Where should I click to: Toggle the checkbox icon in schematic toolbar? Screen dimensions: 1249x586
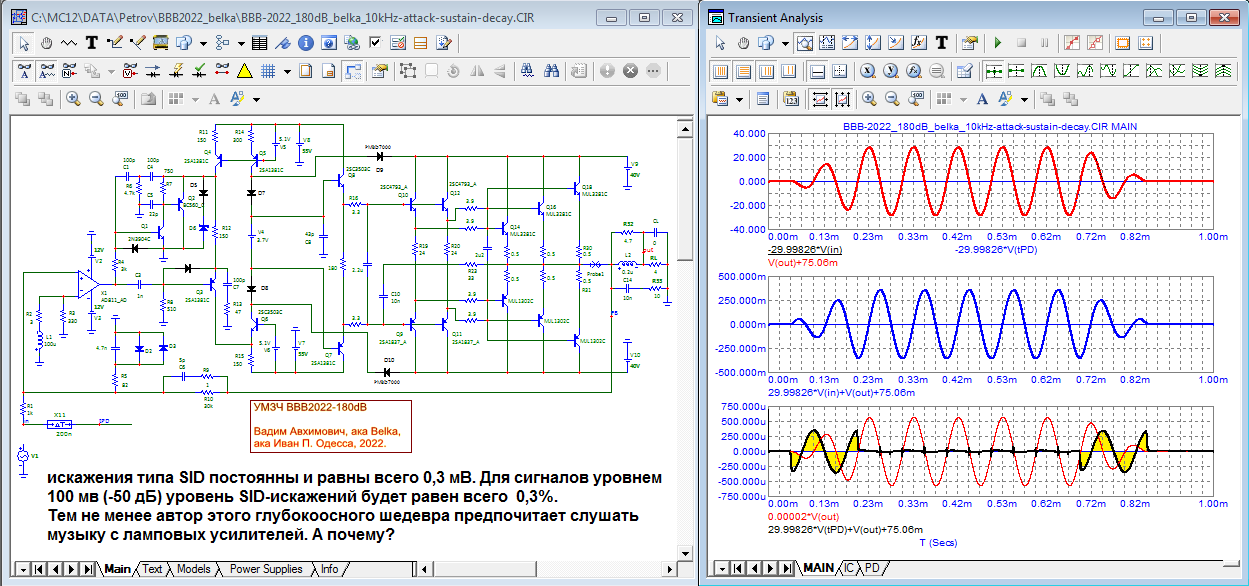[x=374, y=43]
